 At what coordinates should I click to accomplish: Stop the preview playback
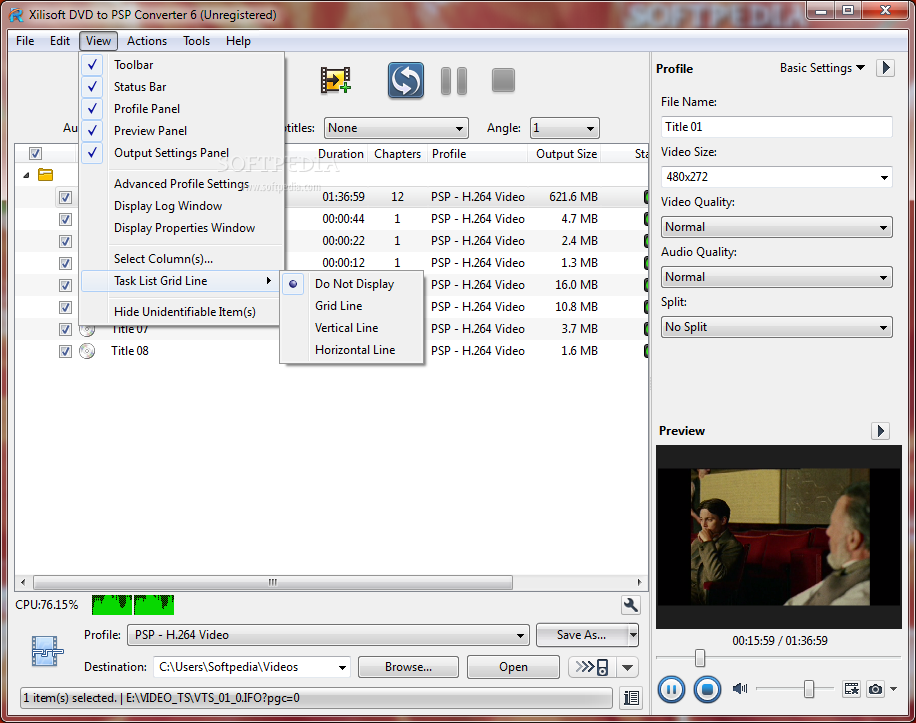pos(707,690)
